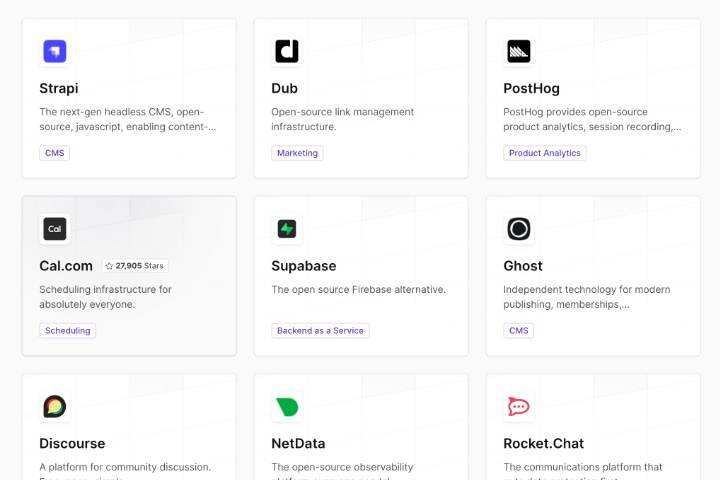720x480 pixels.
Task: Select the Product Analytics tag
Action: pyautogui.click(x=544, y=153)
